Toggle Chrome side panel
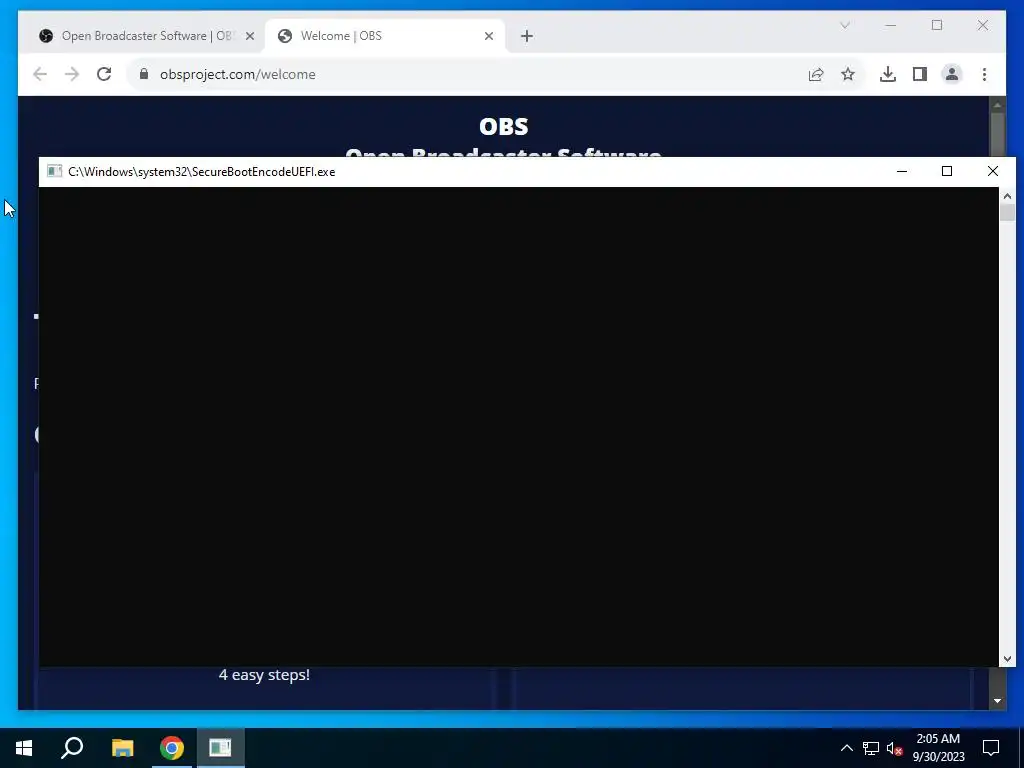 pyautogui.click(x=920, y=74)
